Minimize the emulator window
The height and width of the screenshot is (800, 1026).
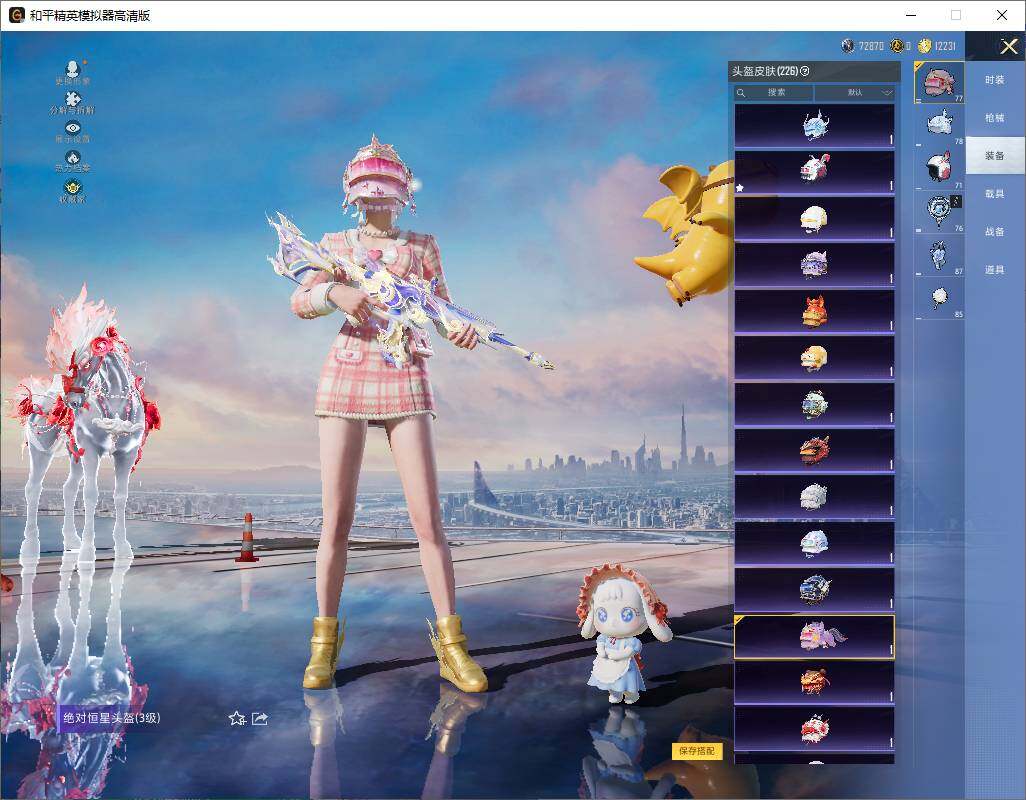[x=911, y=15]
